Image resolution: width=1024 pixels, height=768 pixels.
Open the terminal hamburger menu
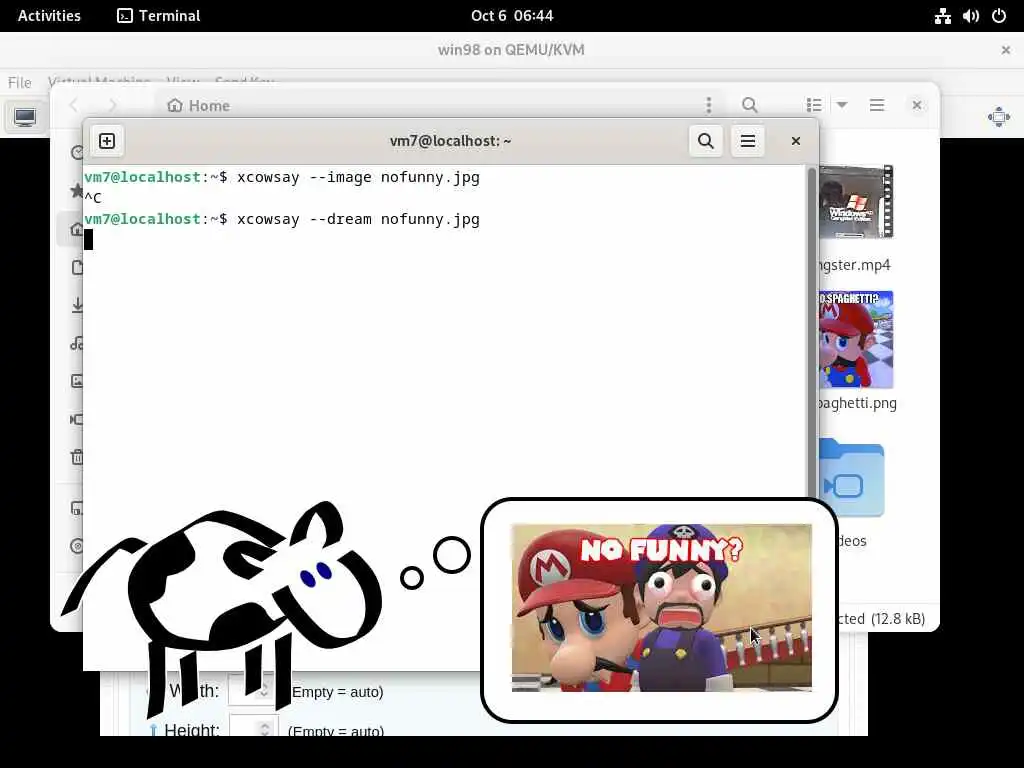pyautogui.click(x=748, y=141)
